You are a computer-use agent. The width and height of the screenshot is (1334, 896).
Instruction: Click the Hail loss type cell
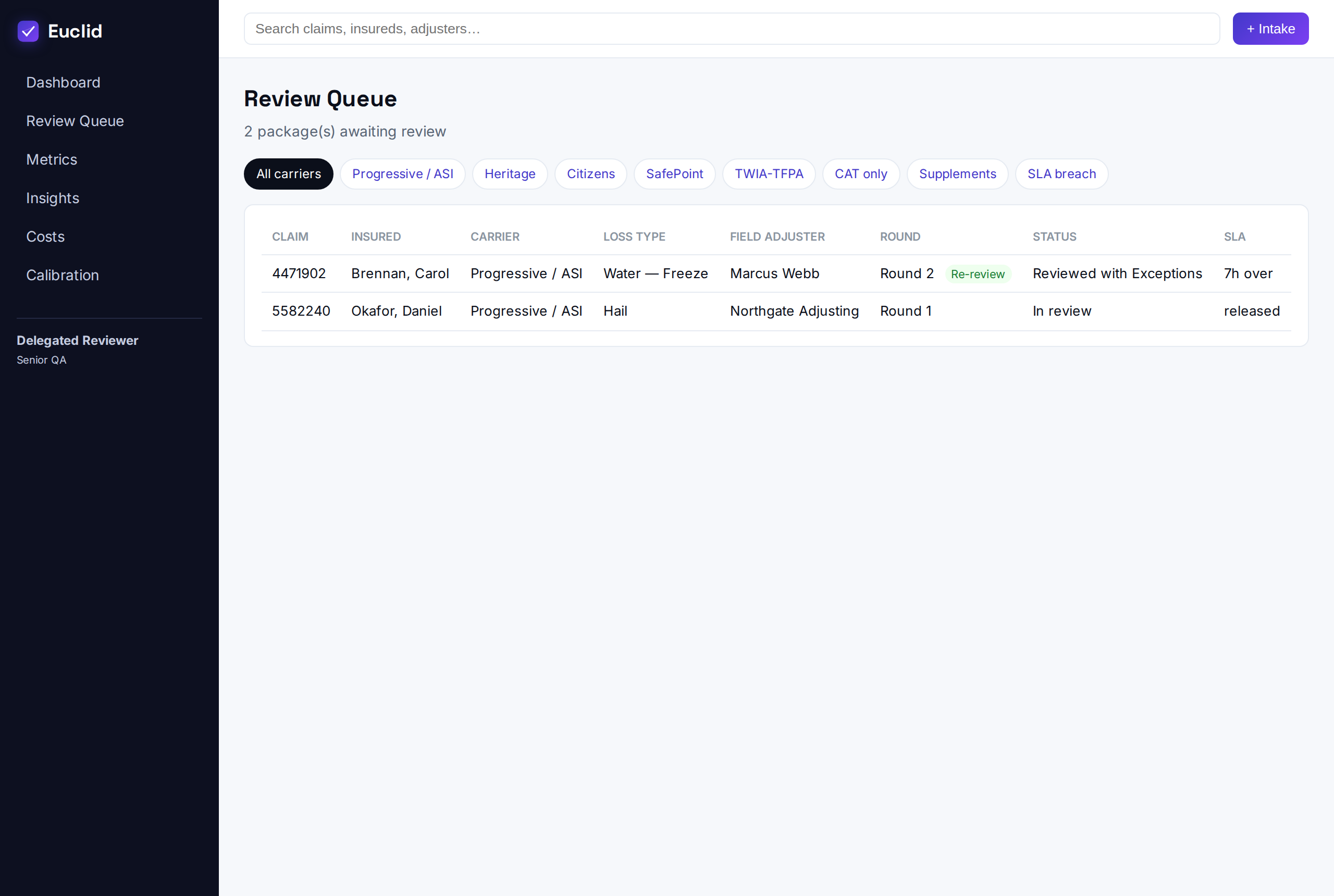(x=615, y=311)
